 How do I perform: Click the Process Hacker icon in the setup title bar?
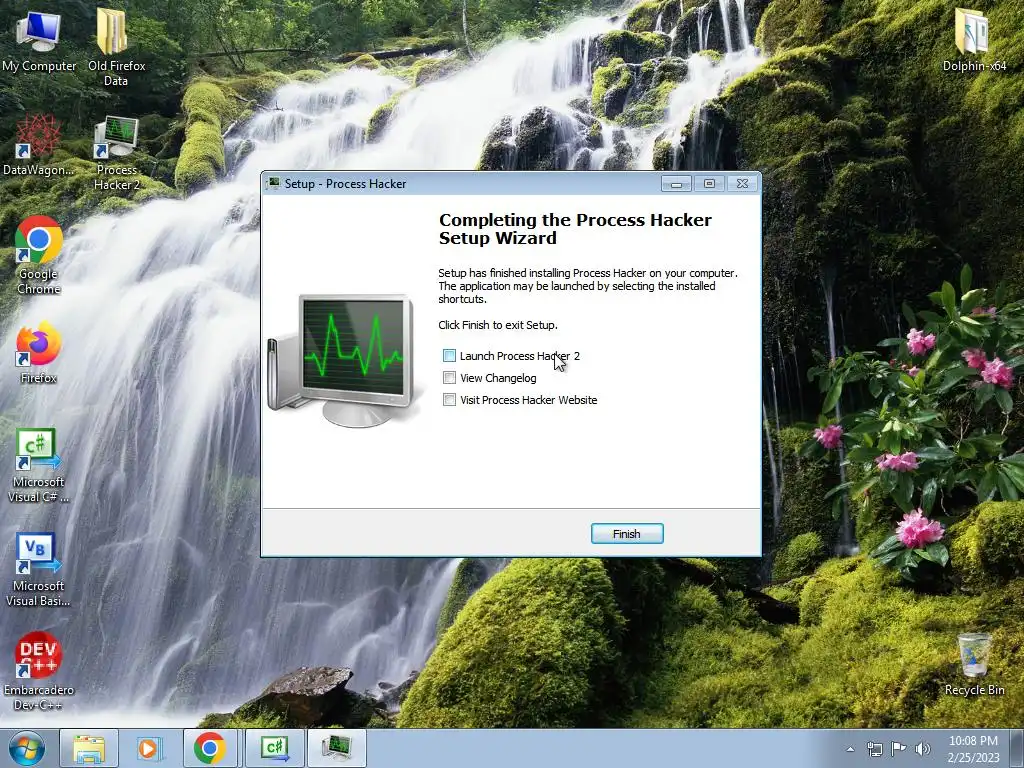[x=274, y=184]
